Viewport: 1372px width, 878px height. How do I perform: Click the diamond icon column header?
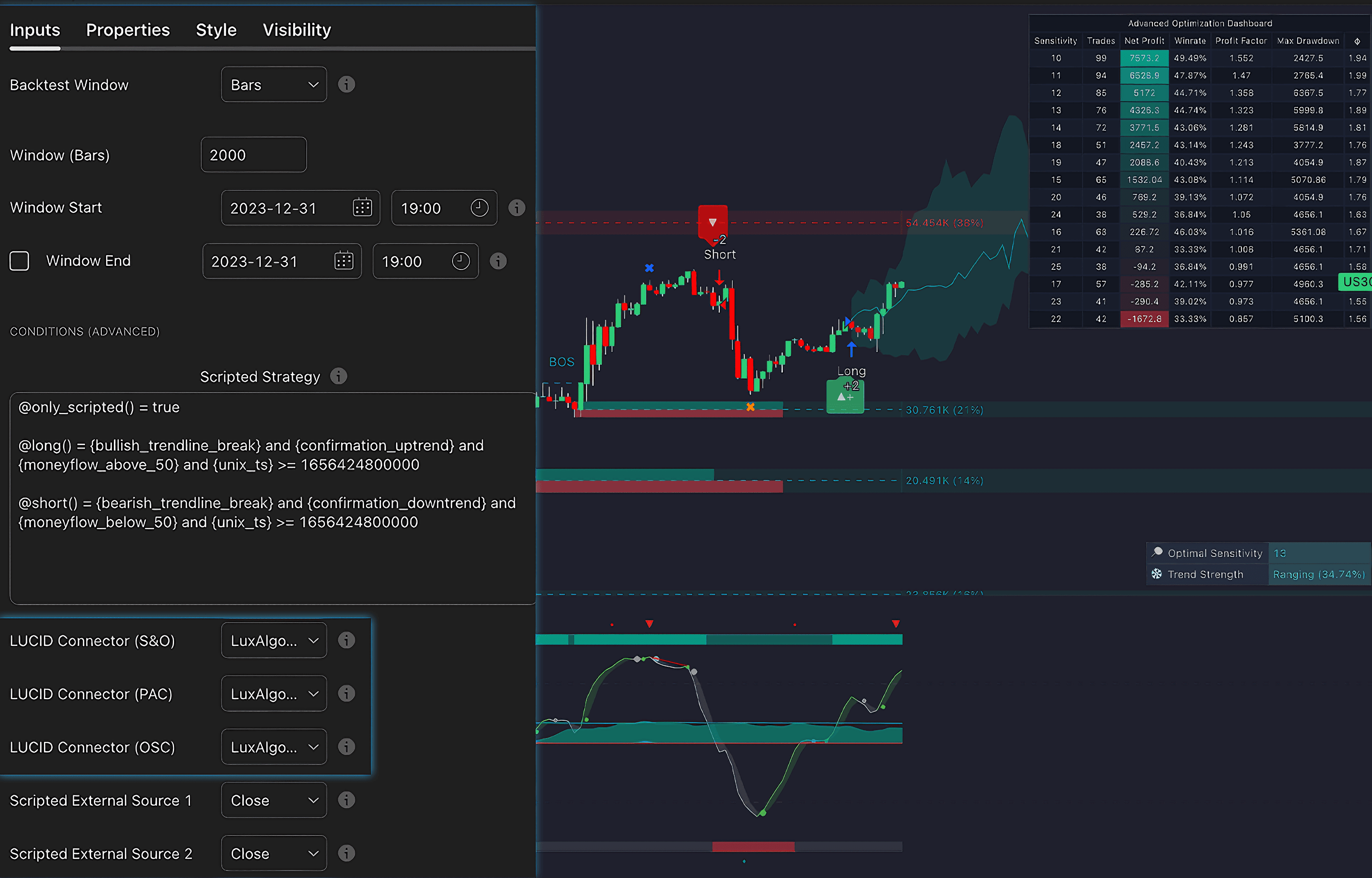pyautogui.click(x=1357, y=41)
